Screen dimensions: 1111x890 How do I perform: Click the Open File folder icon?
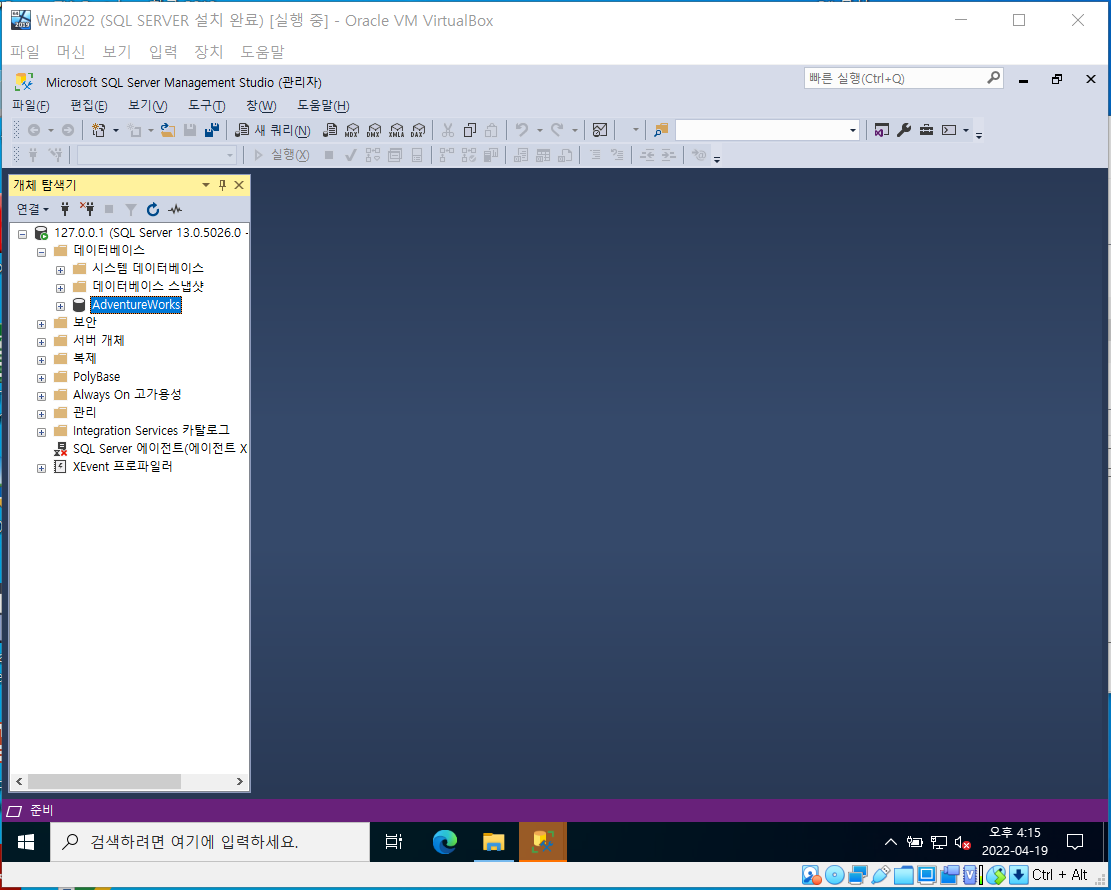coord(168,130)
